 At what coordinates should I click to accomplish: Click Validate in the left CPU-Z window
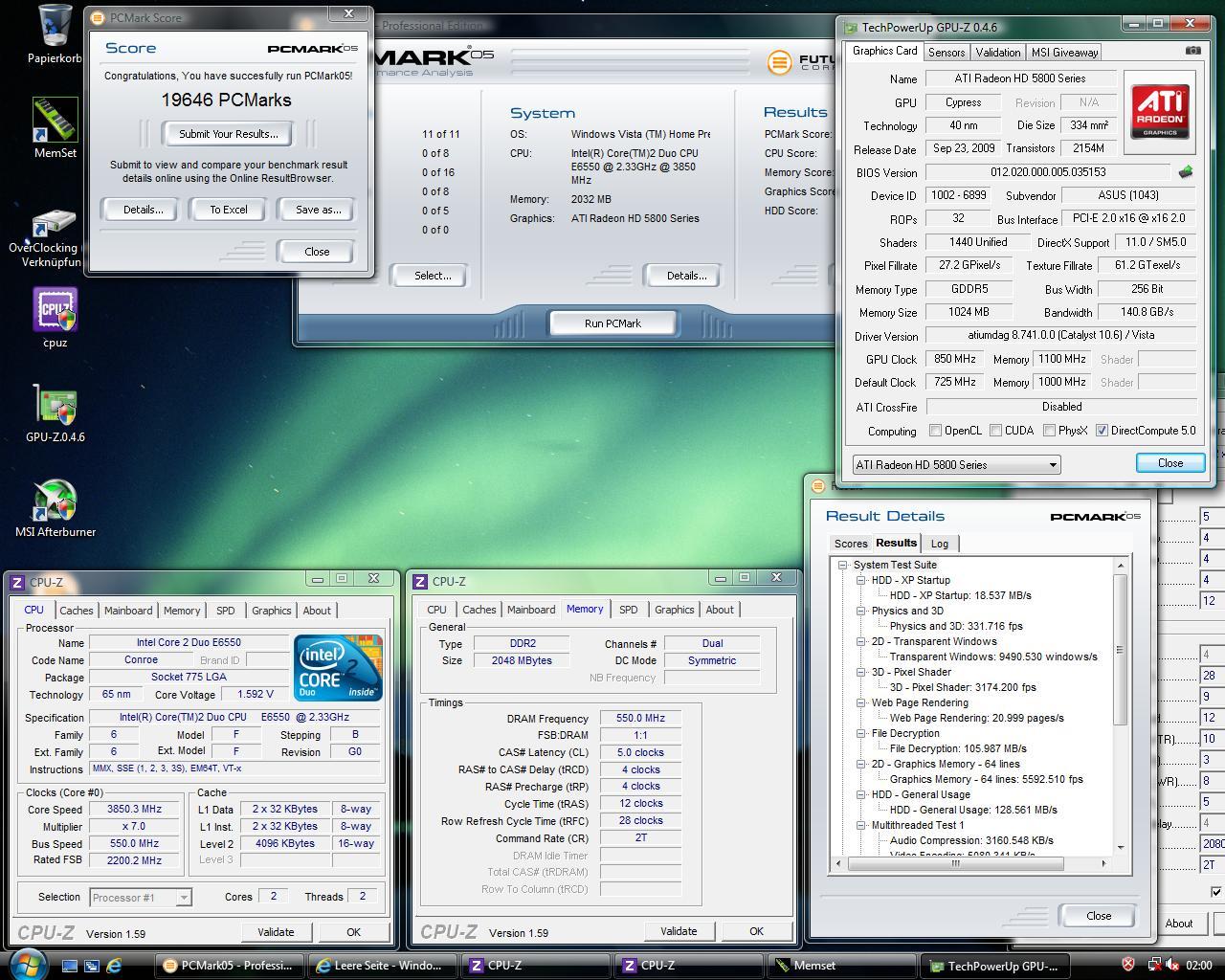(276, 932)
